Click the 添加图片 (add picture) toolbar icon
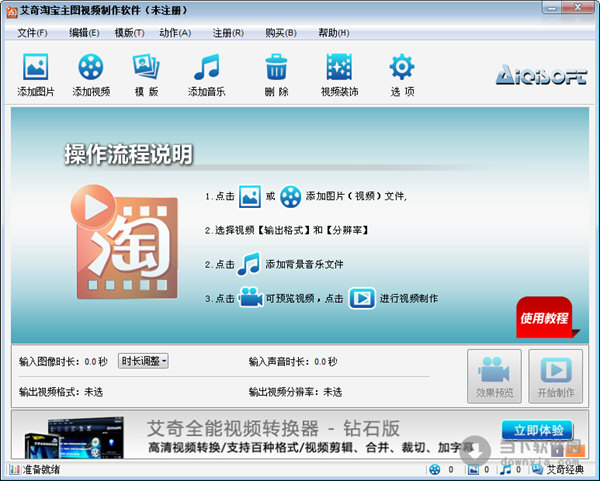Screen dimensions: 600x481 (x=36, y=67)
